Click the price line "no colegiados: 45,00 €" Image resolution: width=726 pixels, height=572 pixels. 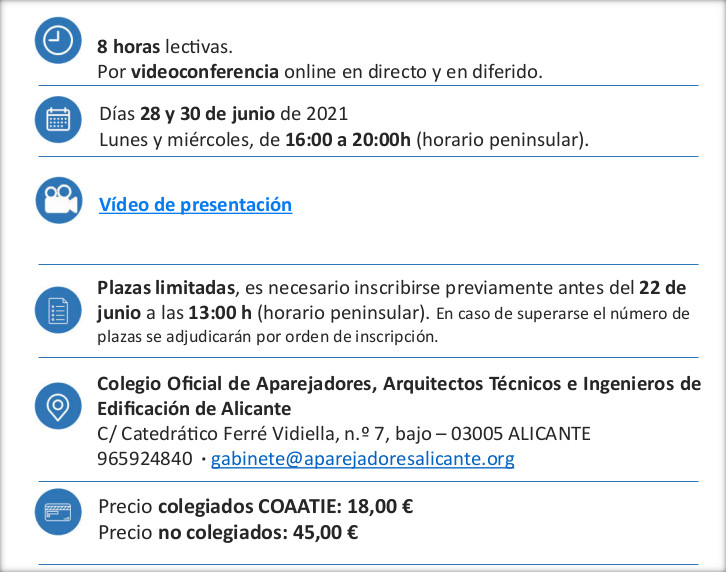point(258,533)
